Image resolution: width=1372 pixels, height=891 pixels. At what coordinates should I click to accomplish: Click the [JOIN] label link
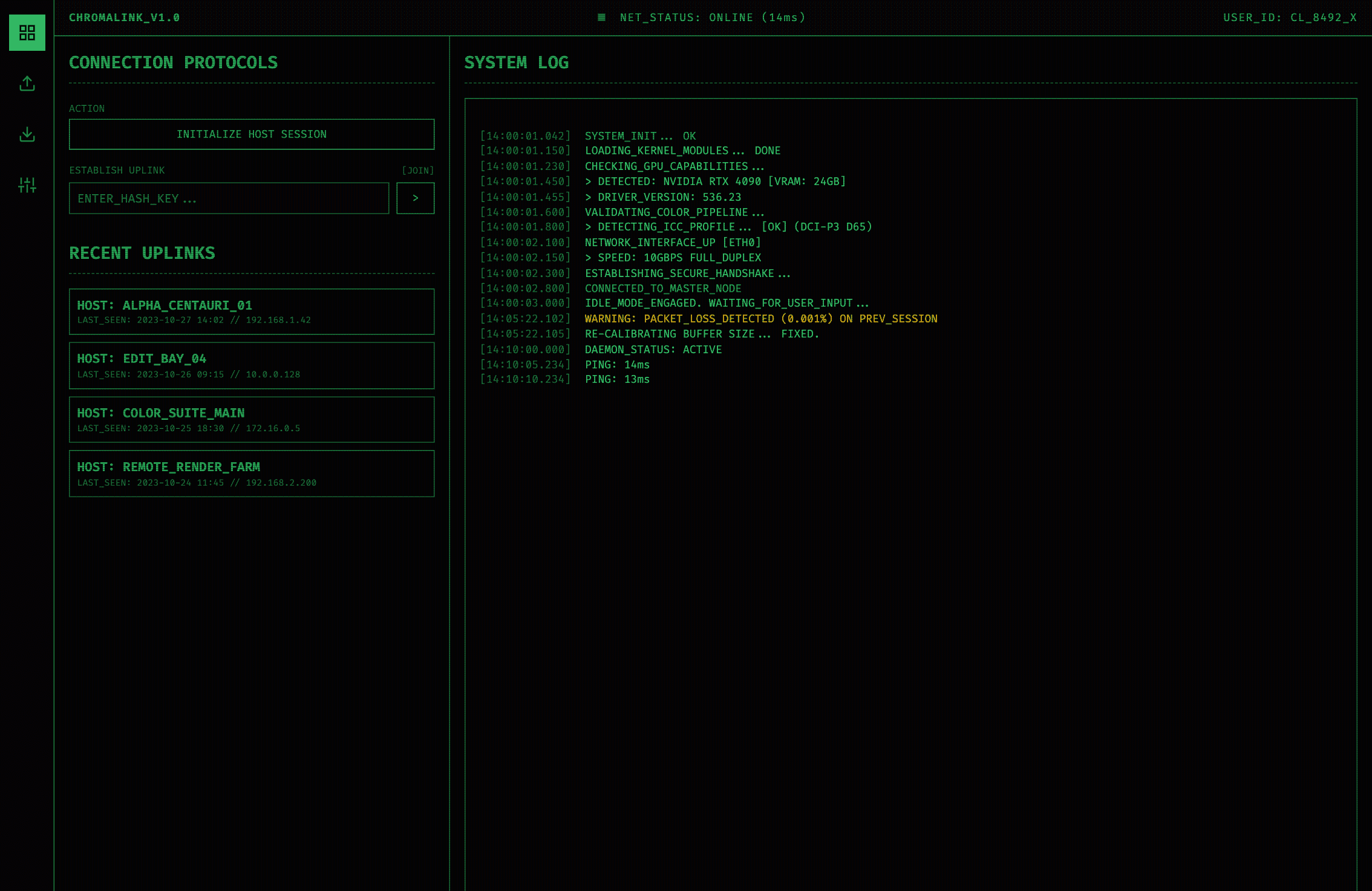pos(417,171)
